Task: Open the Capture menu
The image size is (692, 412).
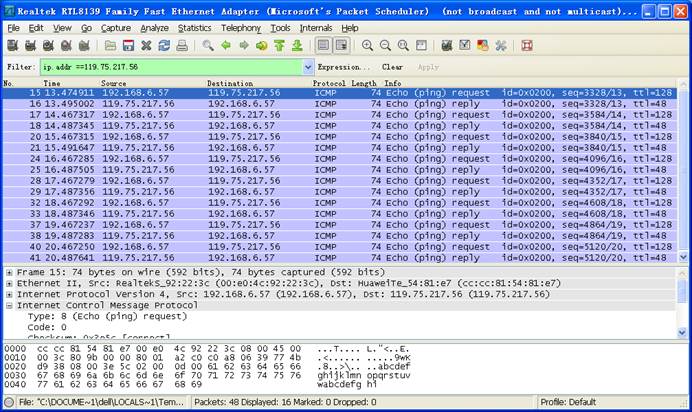Action: pyautogui.click(x=116, y=28)
